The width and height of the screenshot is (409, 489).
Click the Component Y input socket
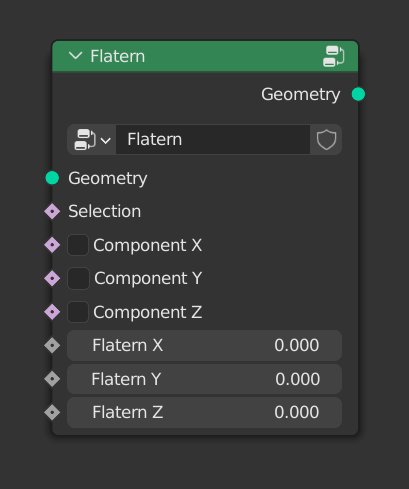click(x=52, y=278)
